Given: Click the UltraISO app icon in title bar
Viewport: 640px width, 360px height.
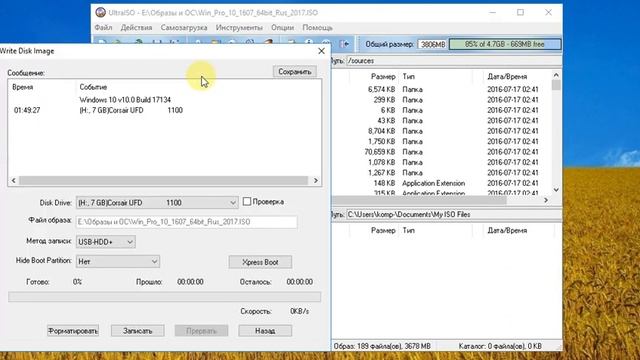Looking at the screenshot, I should 100,12.
